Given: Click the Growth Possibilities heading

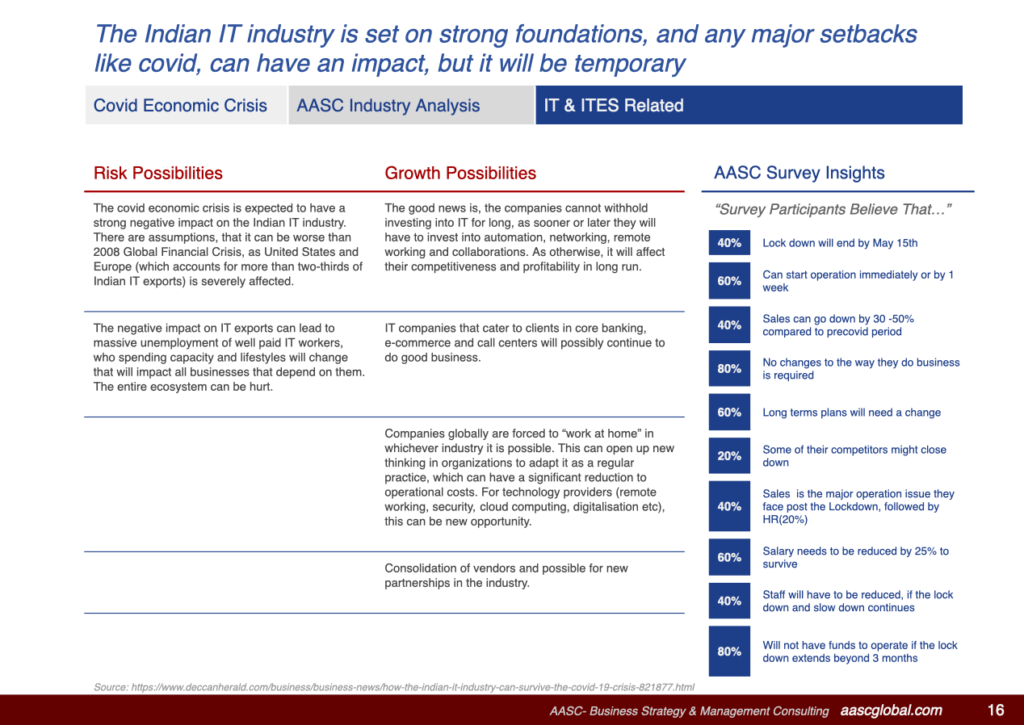Looking at the screenshot, I should 460,173.
